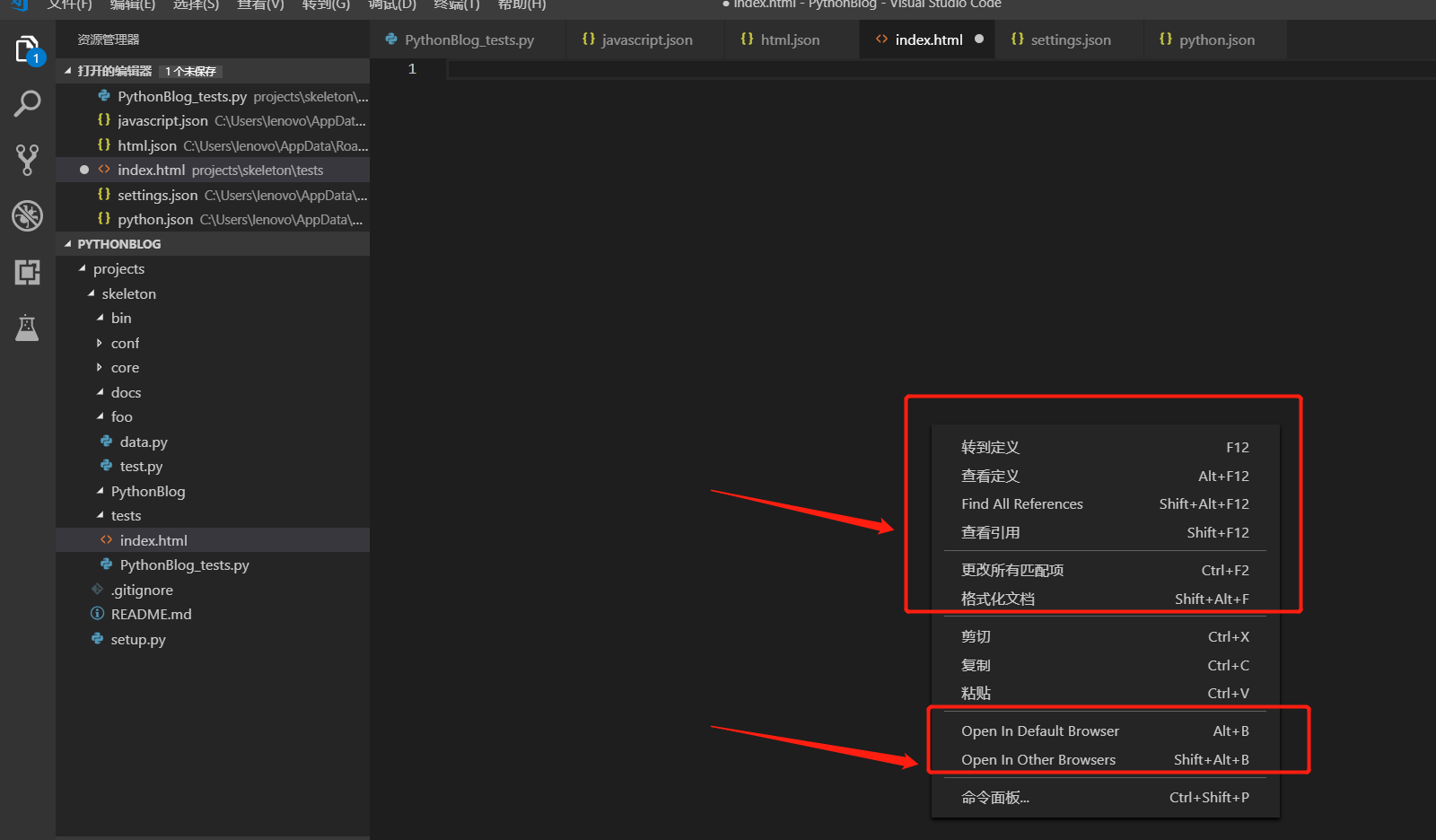Click the .gitignore diamond file icon
This screenshot has height=840, width=1436.
point(97,589)
